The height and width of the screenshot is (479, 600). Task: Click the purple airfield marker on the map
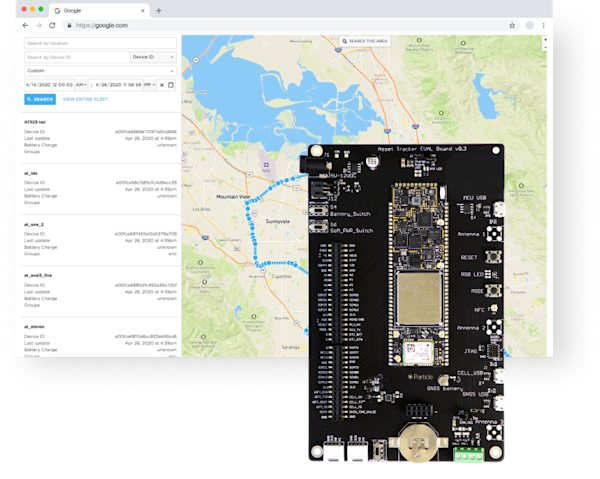tap(266, 165)
